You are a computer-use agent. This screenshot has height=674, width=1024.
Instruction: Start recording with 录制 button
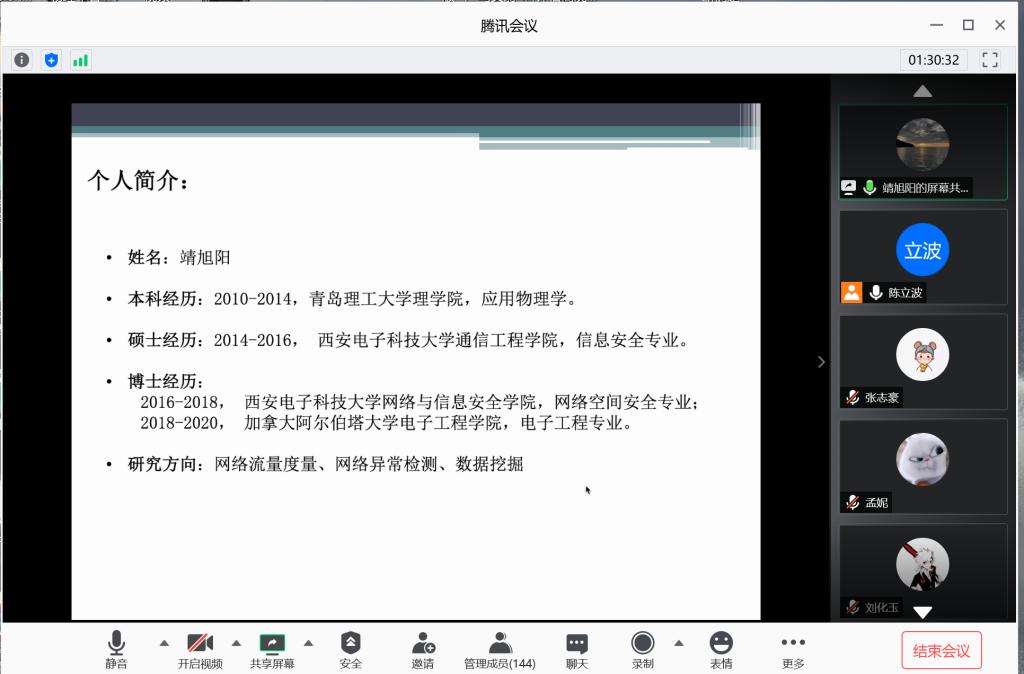(x=642, y=649)
